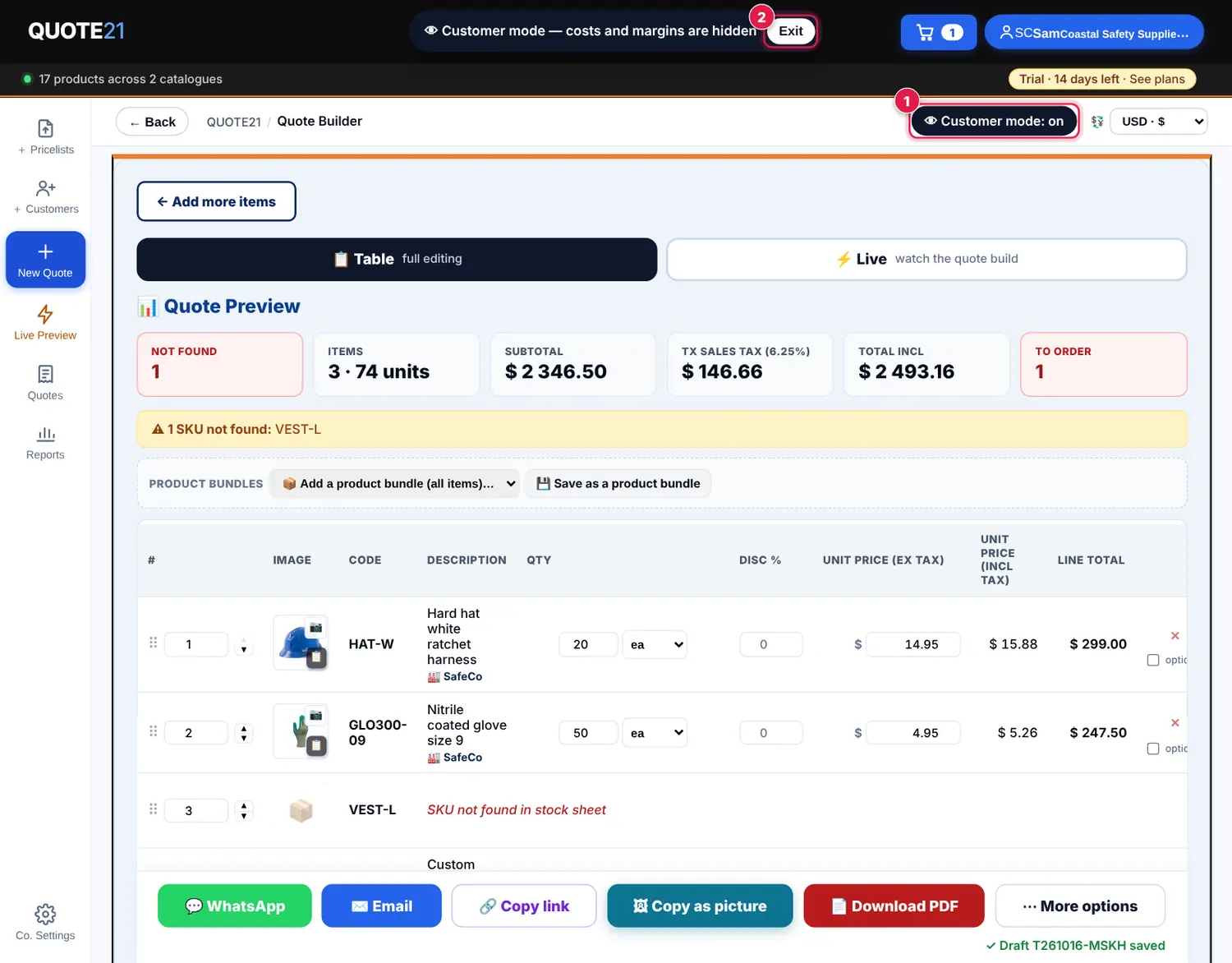Screen dimensions: 1232x963
Task: Grab the drag handle of row 3
Action: coord(153,809)
